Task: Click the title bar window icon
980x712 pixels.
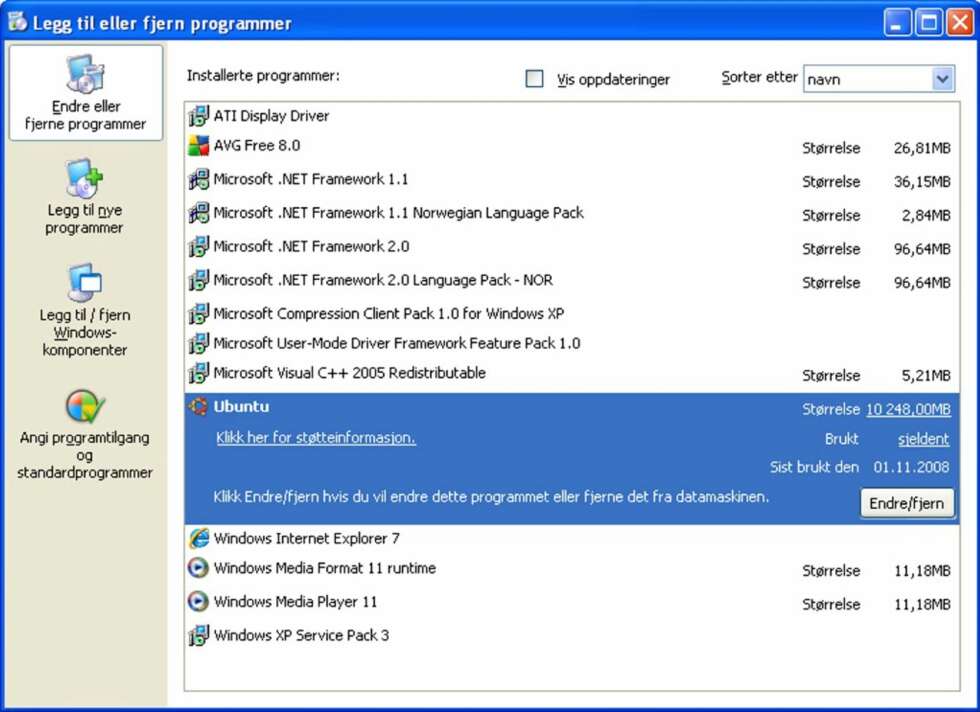Action: click(18, 23)
